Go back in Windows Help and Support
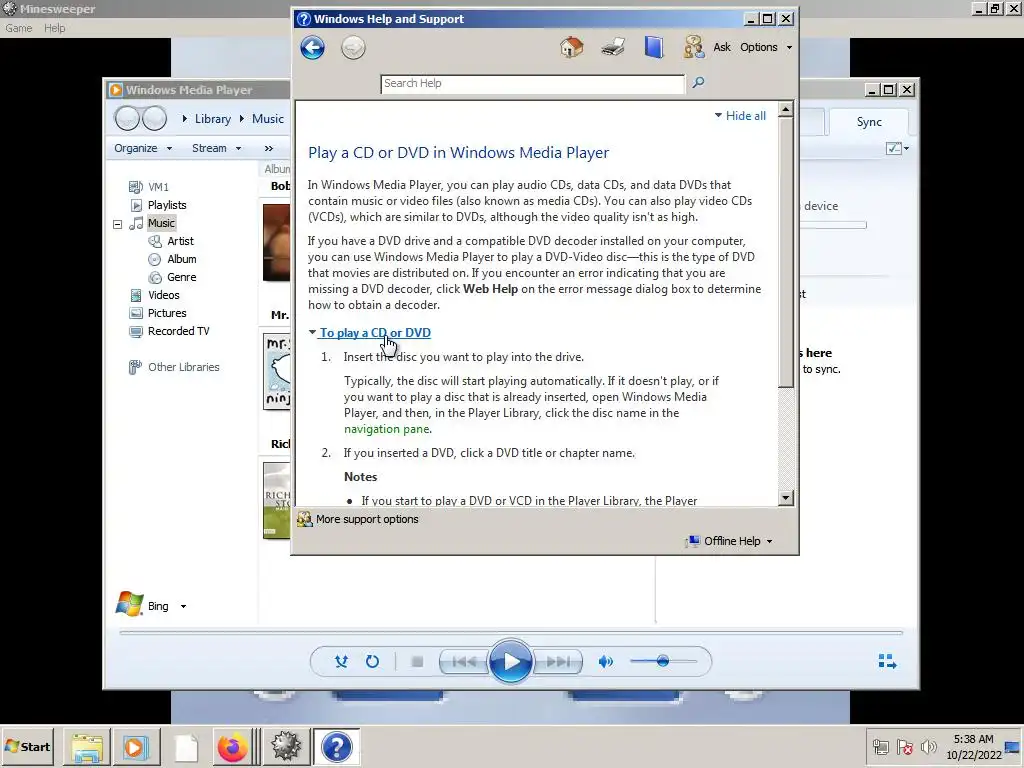 coord(312,48)
